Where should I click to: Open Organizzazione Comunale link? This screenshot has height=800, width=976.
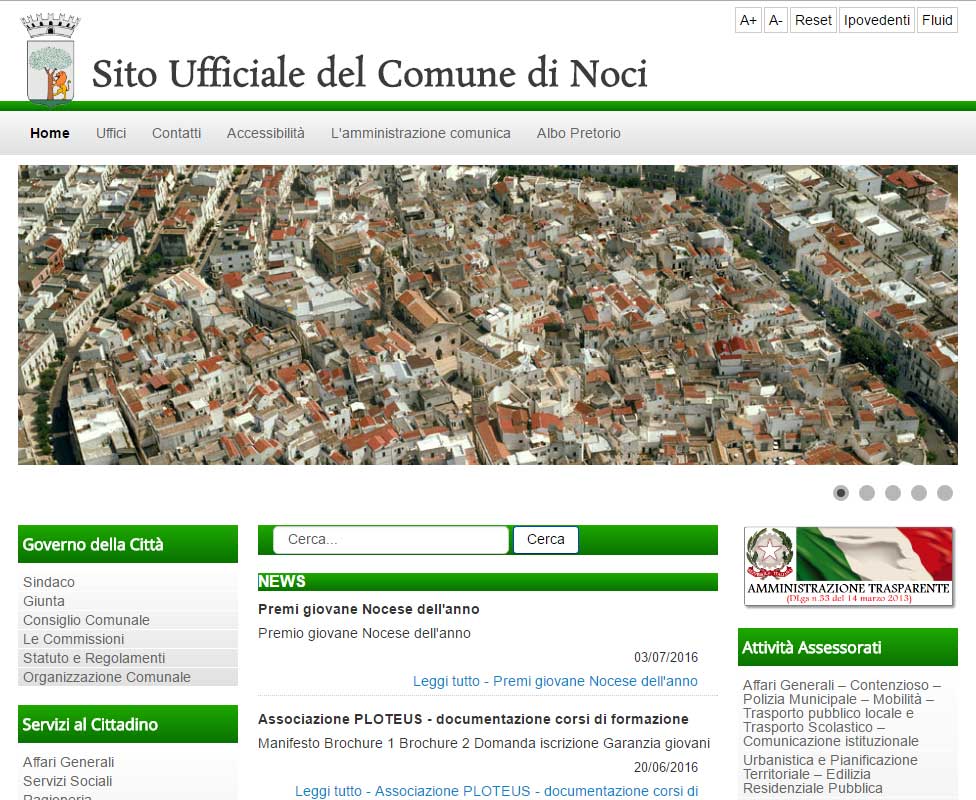point(107,677)
